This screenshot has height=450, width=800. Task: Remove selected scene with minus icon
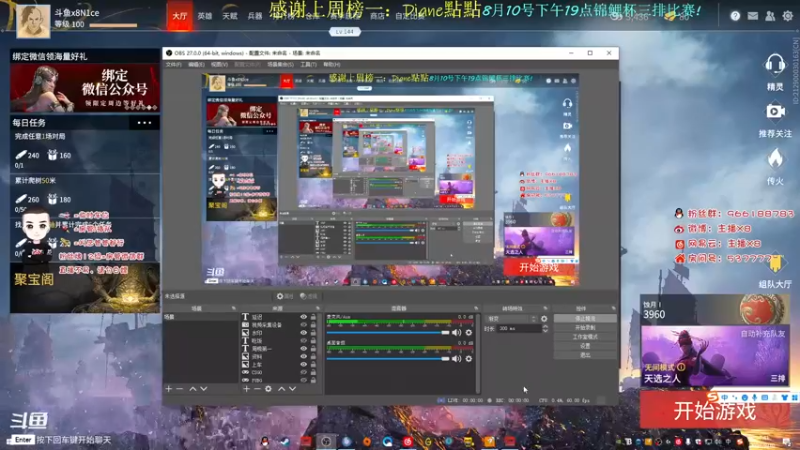tap(180, 389)
